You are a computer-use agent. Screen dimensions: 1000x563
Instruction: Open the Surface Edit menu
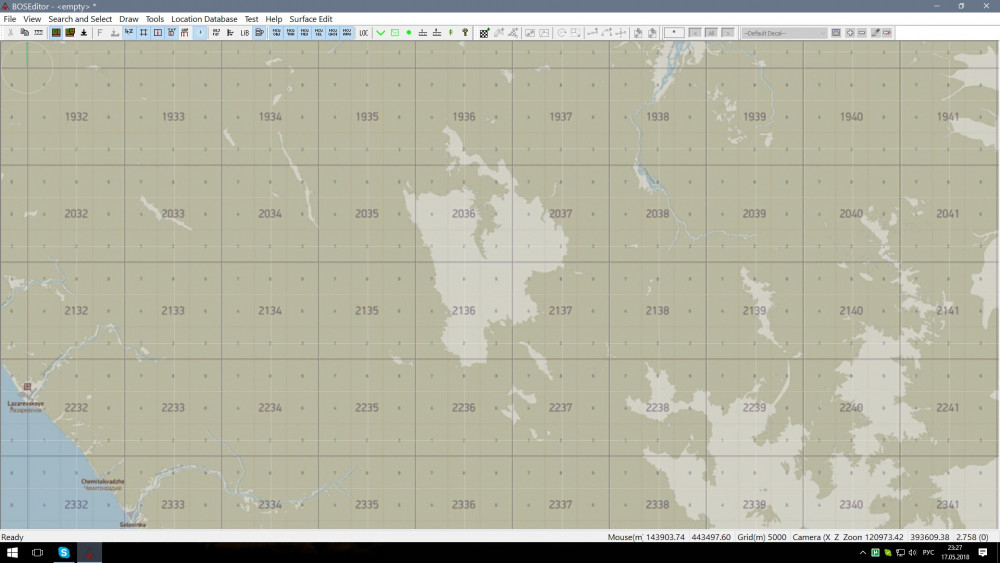coord(311,19)
